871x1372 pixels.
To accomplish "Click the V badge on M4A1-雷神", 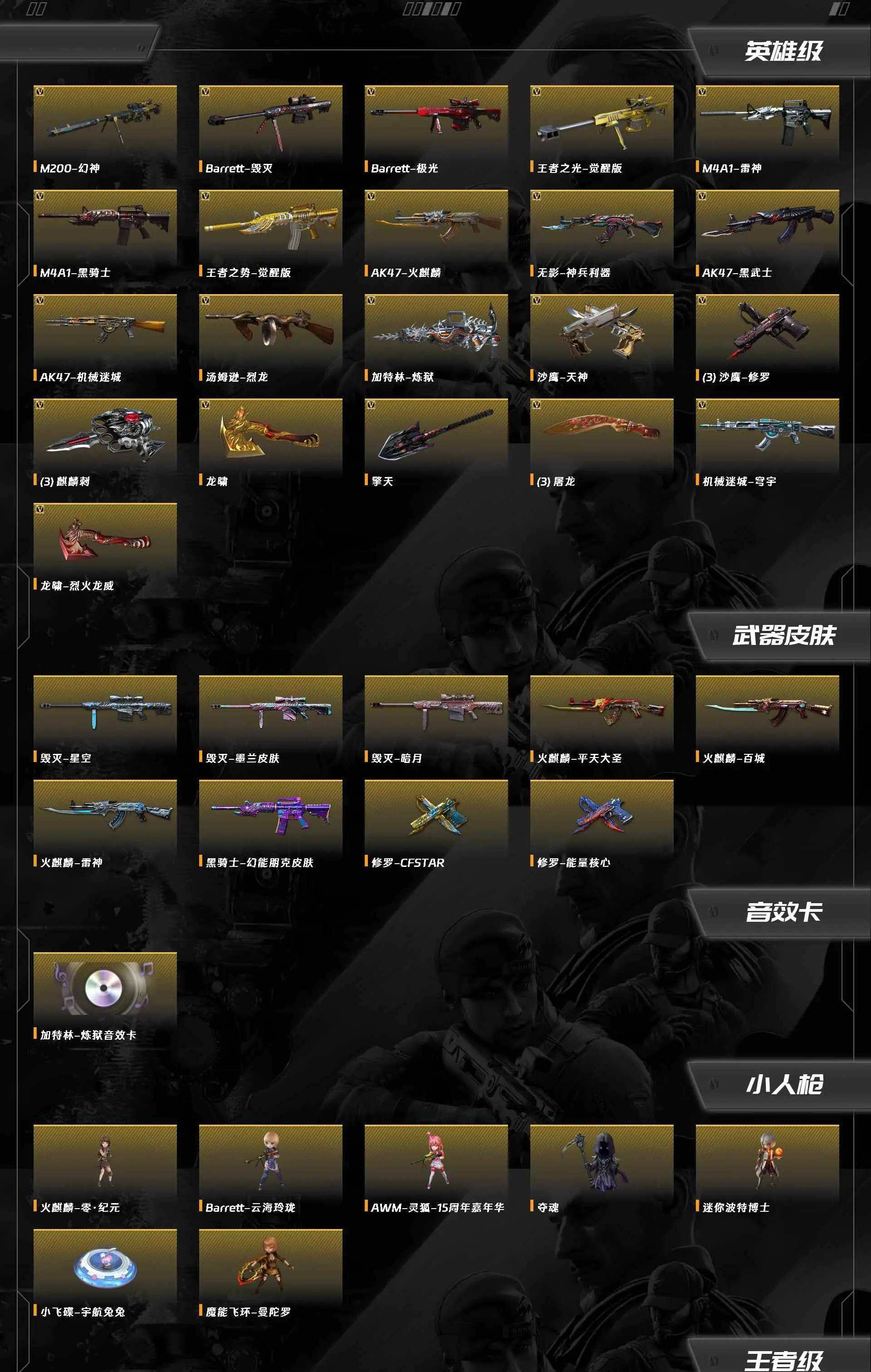I will pyautogui.click(x=702, y=91).
